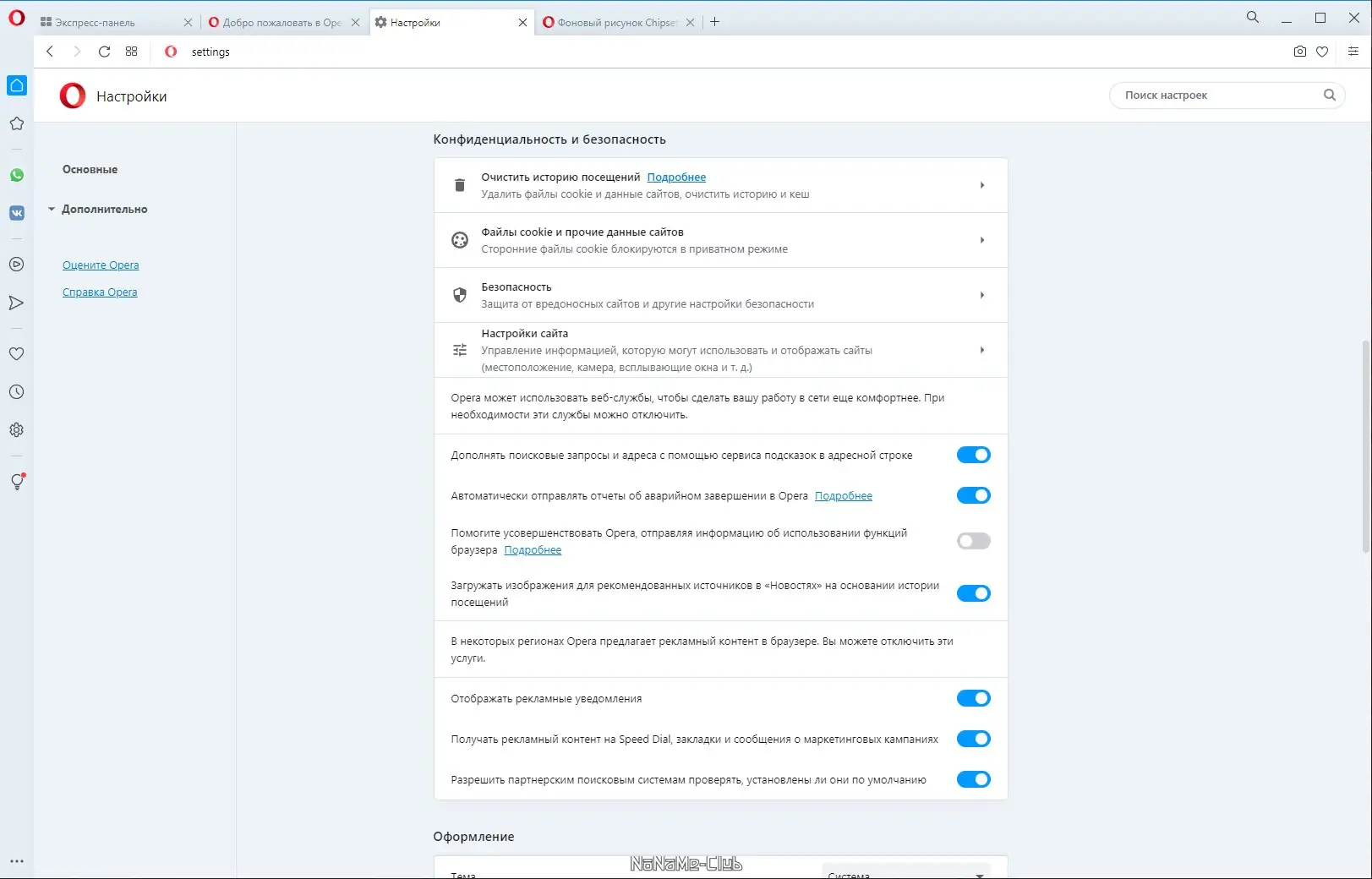Enable sending browser usage information
The image size is (1372, 879).
(x=973, y=541)
